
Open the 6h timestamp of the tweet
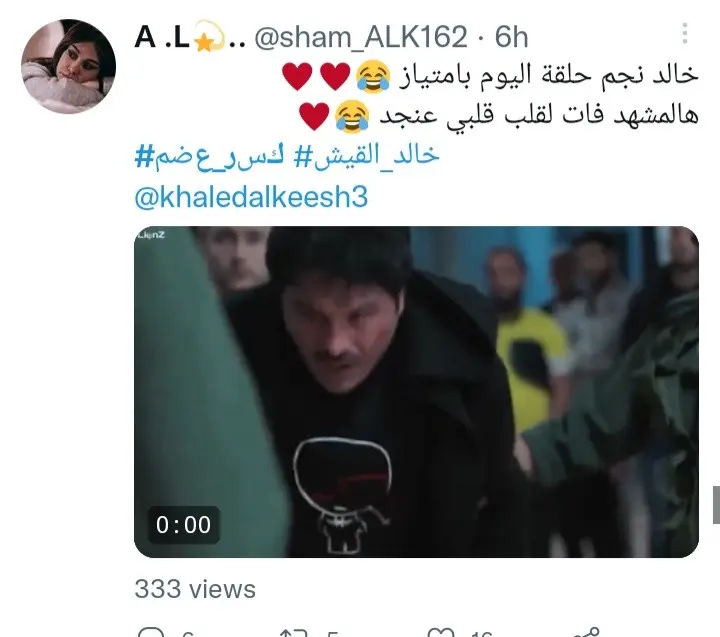click(511, 37)
